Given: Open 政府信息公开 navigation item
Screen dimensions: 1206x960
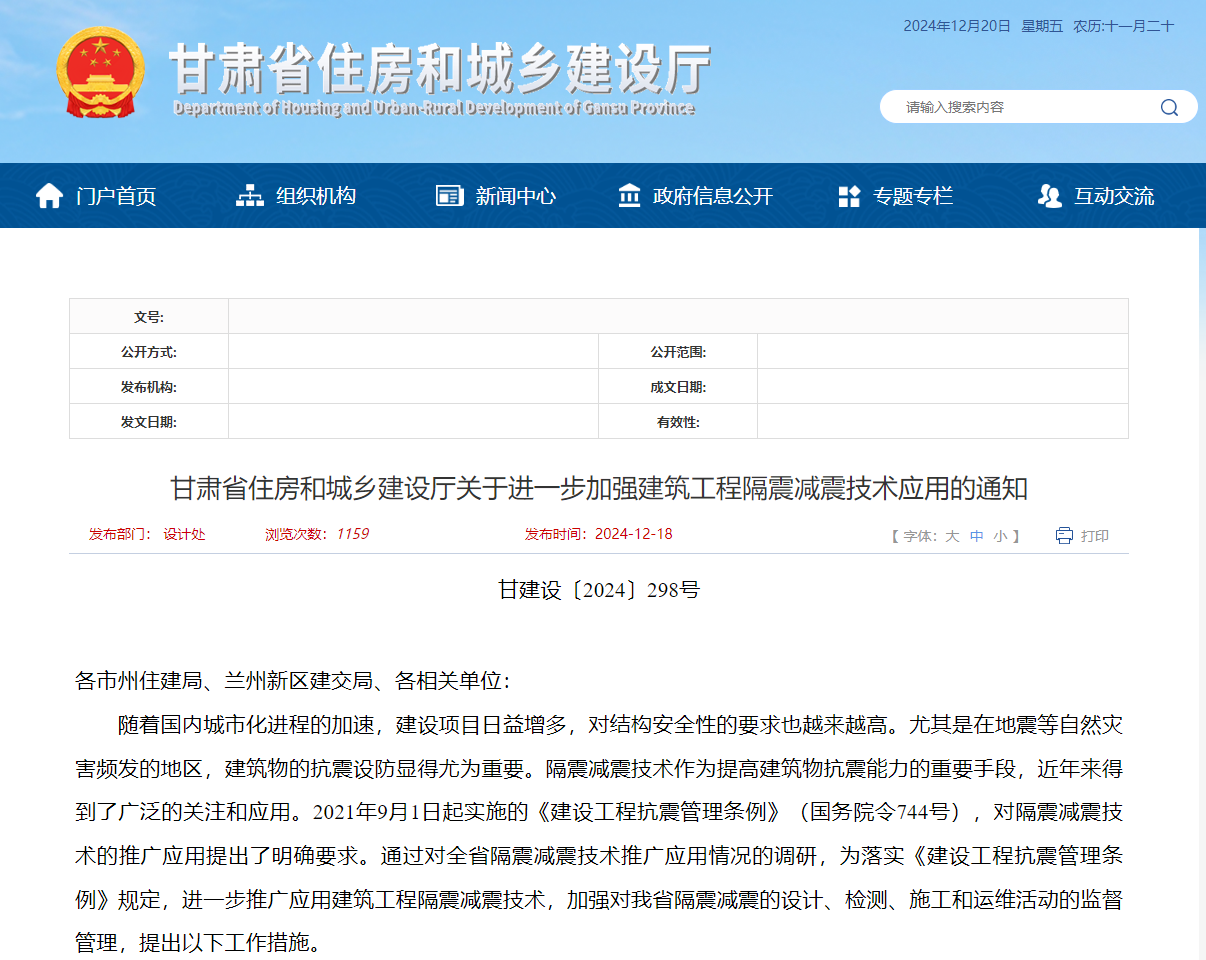Looking at the screenshot, I should pyautogui.click(x=712, y=196).
